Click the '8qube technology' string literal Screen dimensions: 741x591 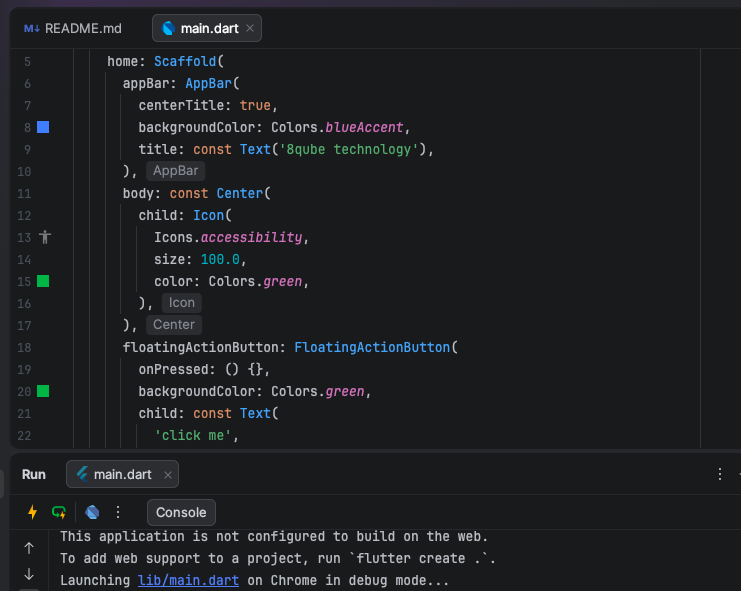click(349, 149)
